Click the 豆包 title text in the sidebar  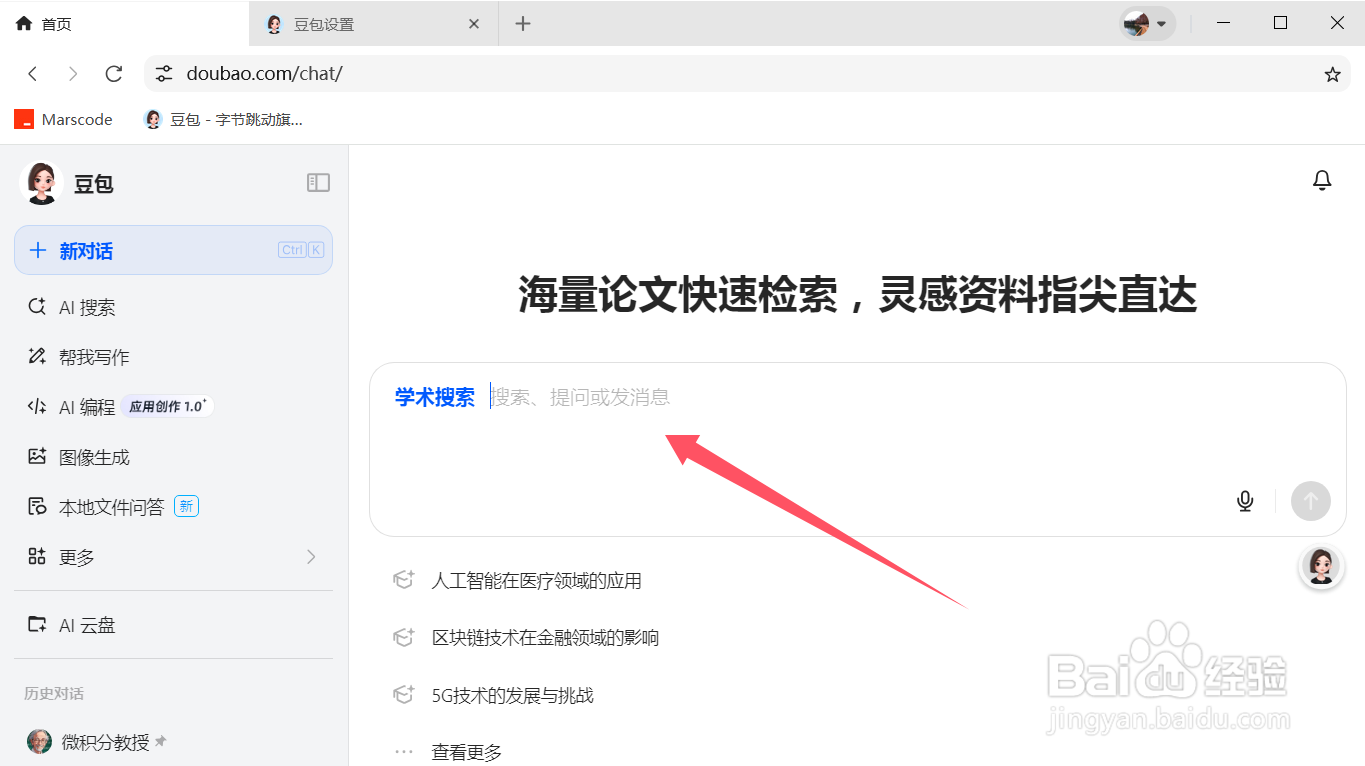[x=93, y=184]
